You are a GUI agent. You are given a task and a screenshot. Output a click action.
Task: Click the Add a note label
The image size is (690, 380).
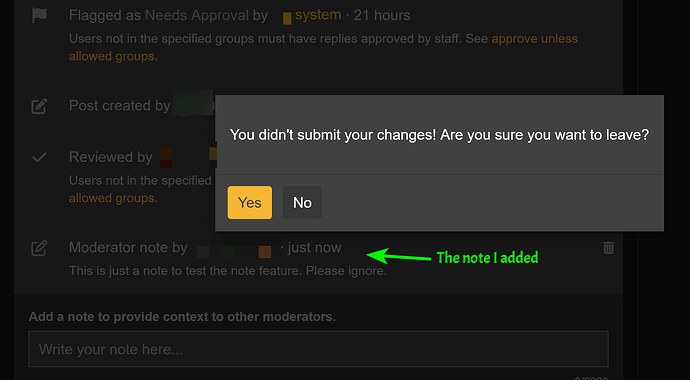pos(182,317)
